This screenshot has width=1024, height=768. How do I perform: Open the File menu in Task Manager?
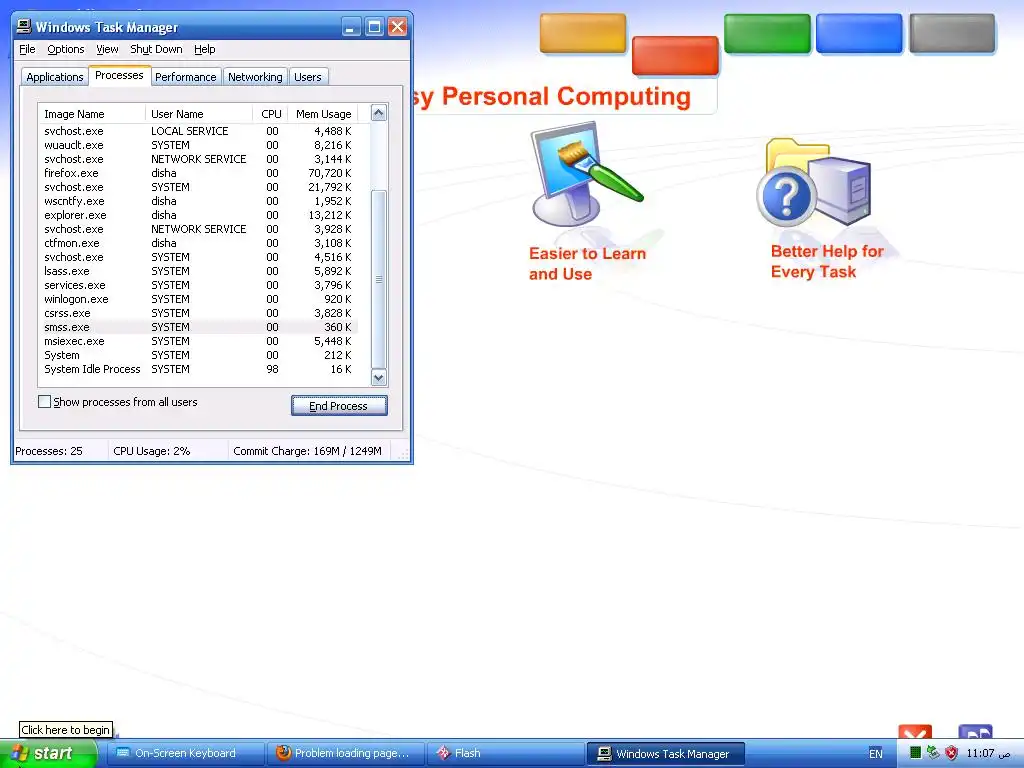[x=27, y=50]
